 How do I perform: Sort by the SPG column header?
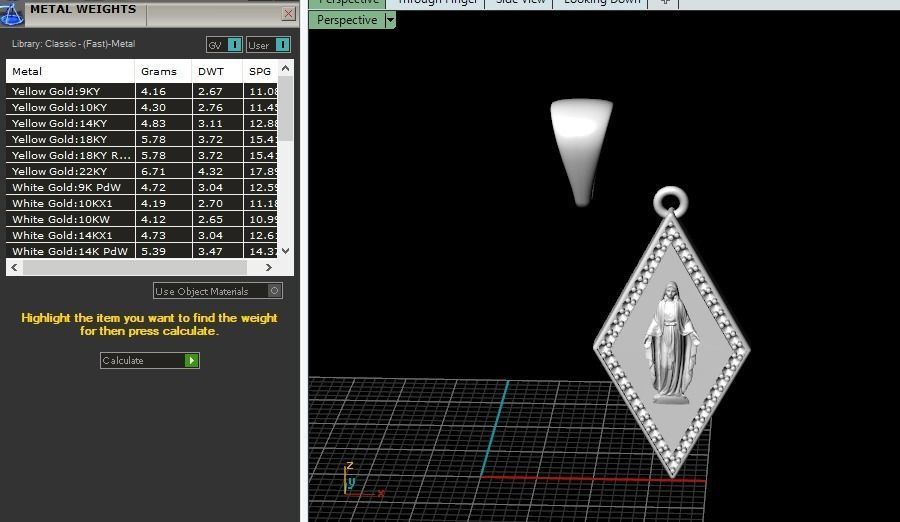[261, 71]
